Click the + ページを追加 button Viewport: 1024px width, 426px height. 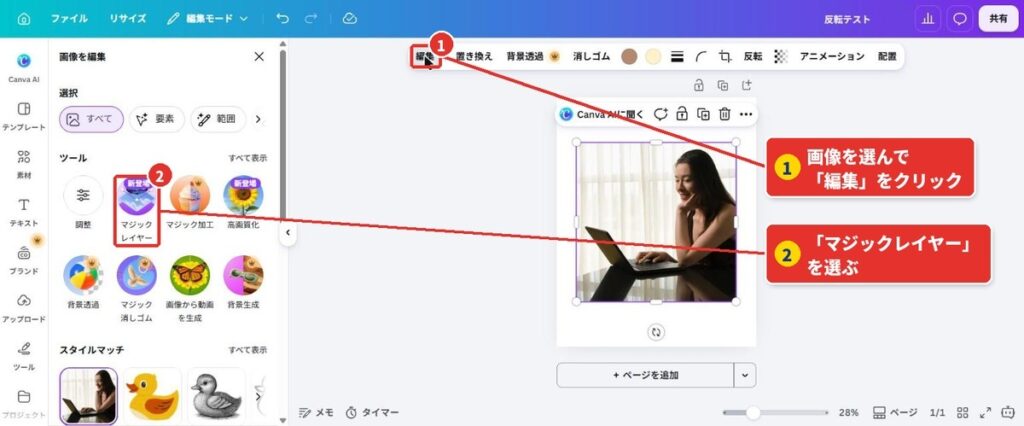(645, 375)
